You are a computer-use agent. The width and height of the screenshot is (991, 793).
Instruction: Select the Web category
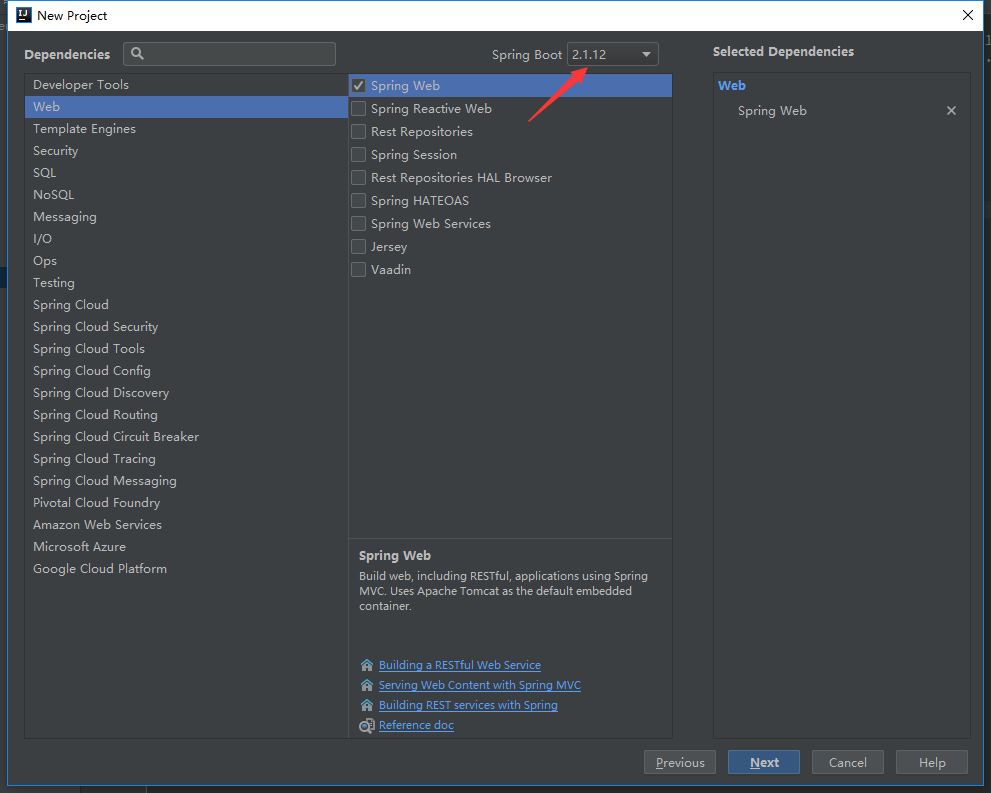[x=186, y=107]
